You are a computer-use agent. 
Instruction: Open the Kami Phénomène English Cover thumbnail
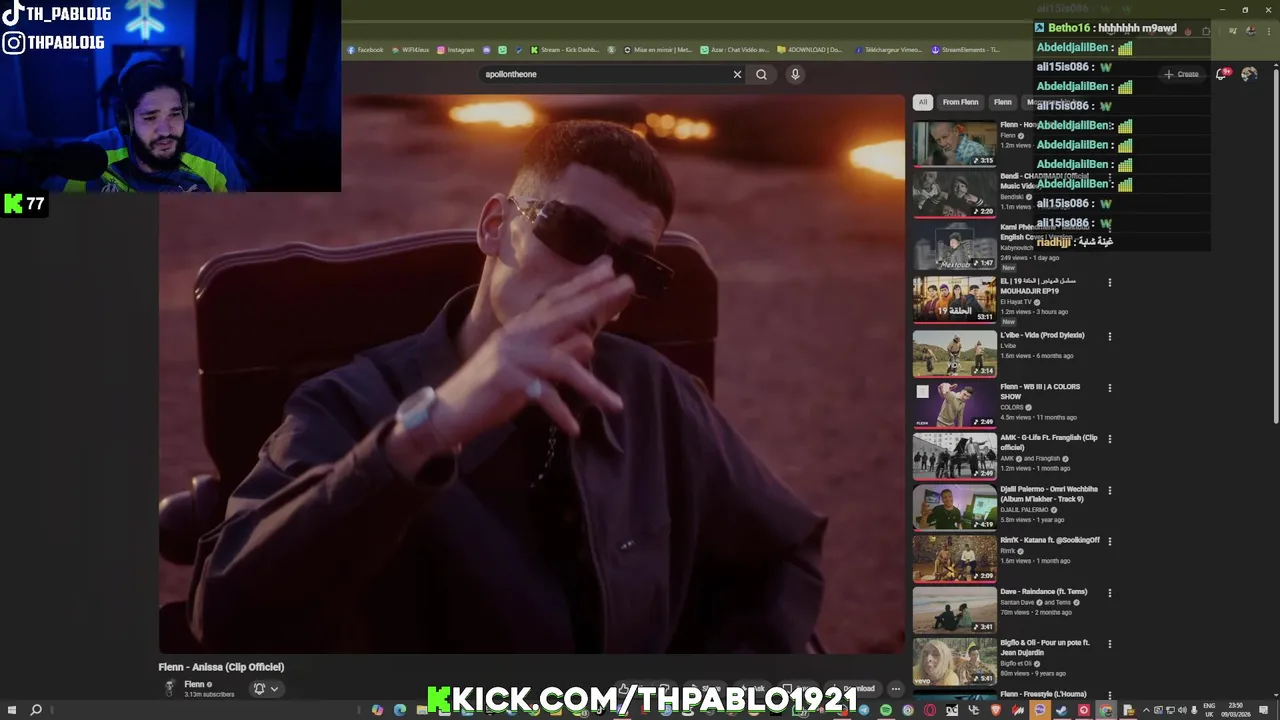coord(954,245)
